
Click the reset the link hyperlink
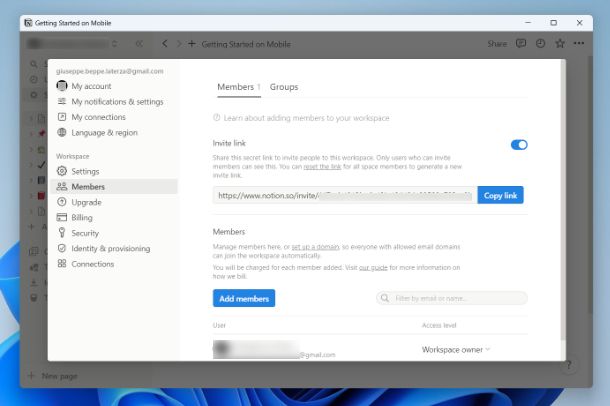322,166
